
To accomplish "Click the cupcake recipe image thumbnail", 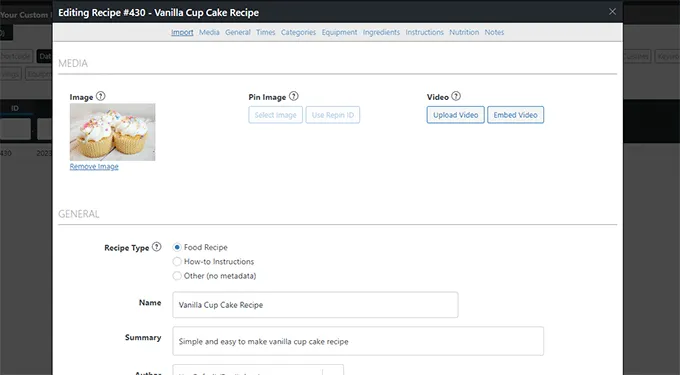I will click(112, 132).
